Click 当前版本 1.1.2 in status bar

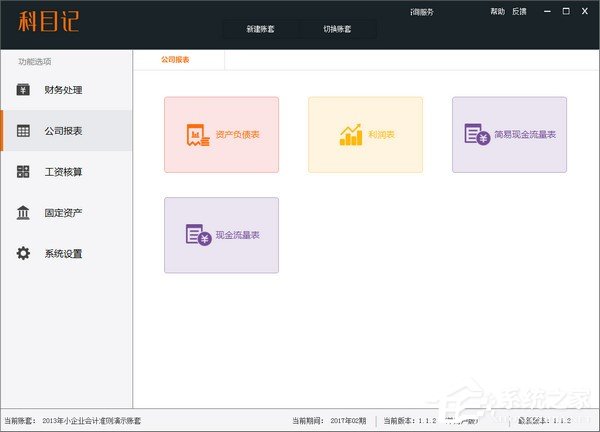point(410,421)
